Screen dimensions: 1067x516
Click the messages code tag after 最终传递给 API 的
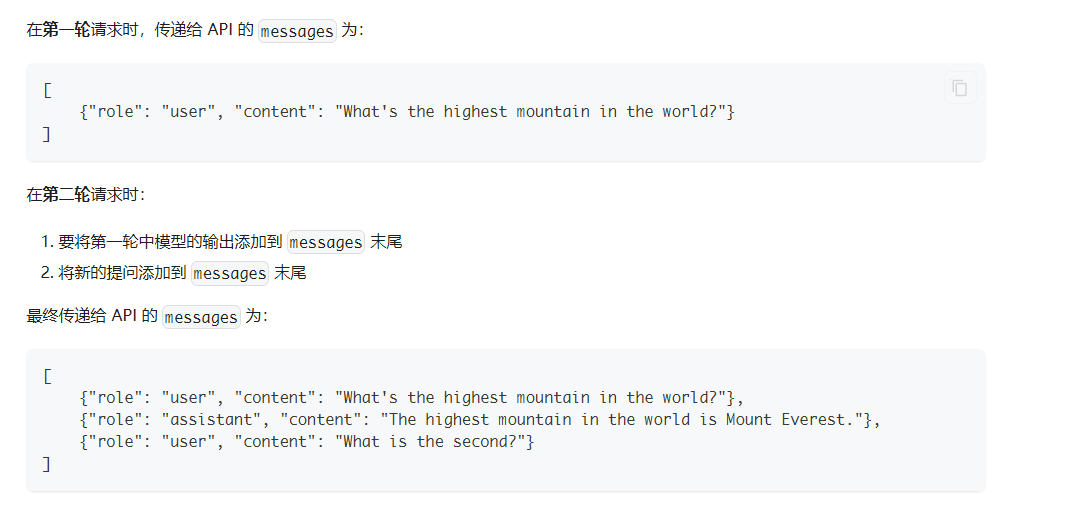(x=201, y=317)
